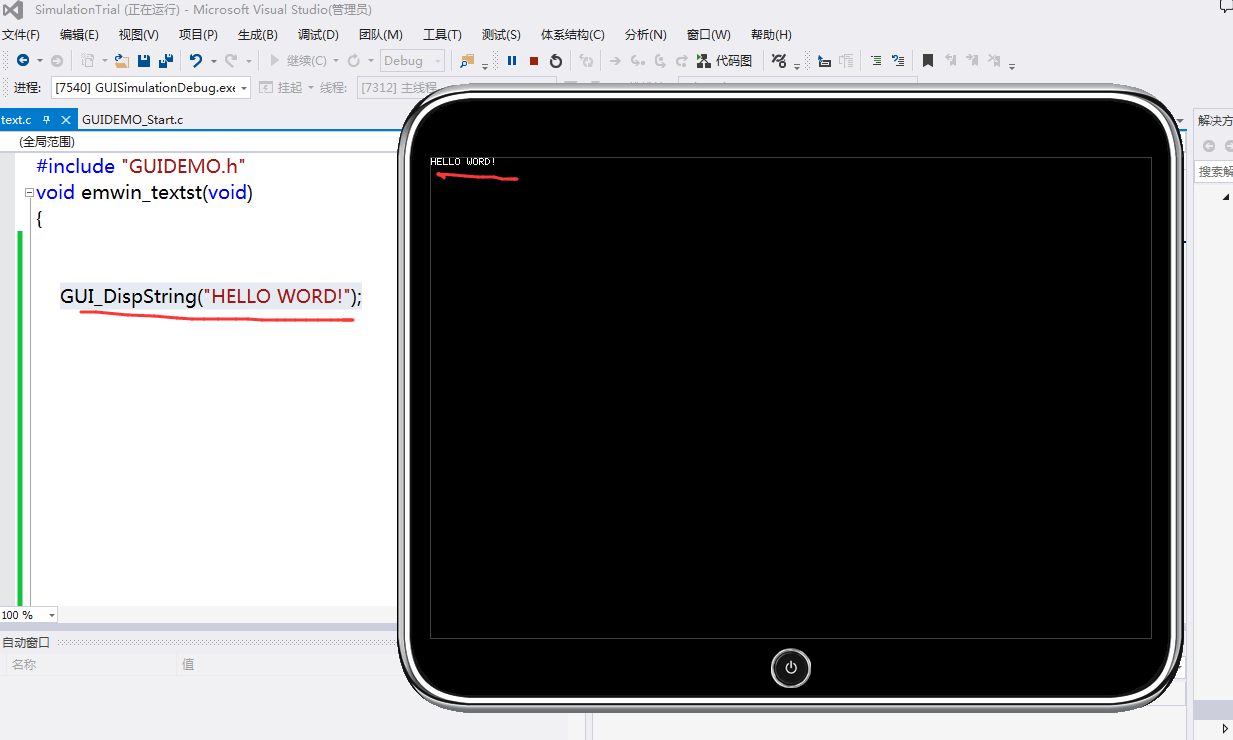Undo the last action
This screenshot has width=1233, height=740.
pos(196,61)
